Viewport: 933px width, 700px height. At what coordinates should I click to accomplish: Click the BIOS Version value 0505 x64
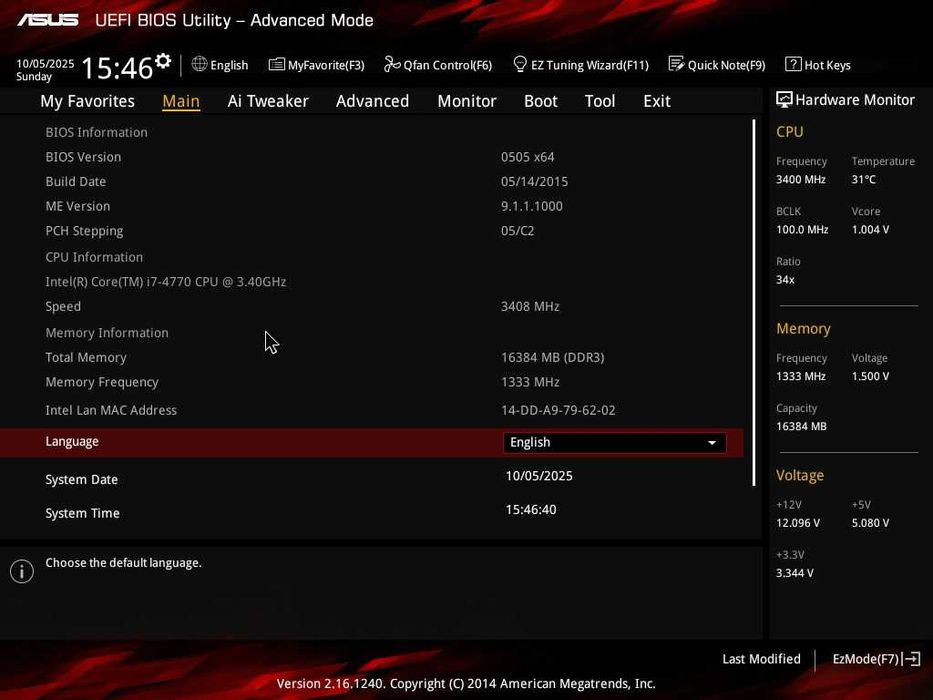(x=527, y=157)
